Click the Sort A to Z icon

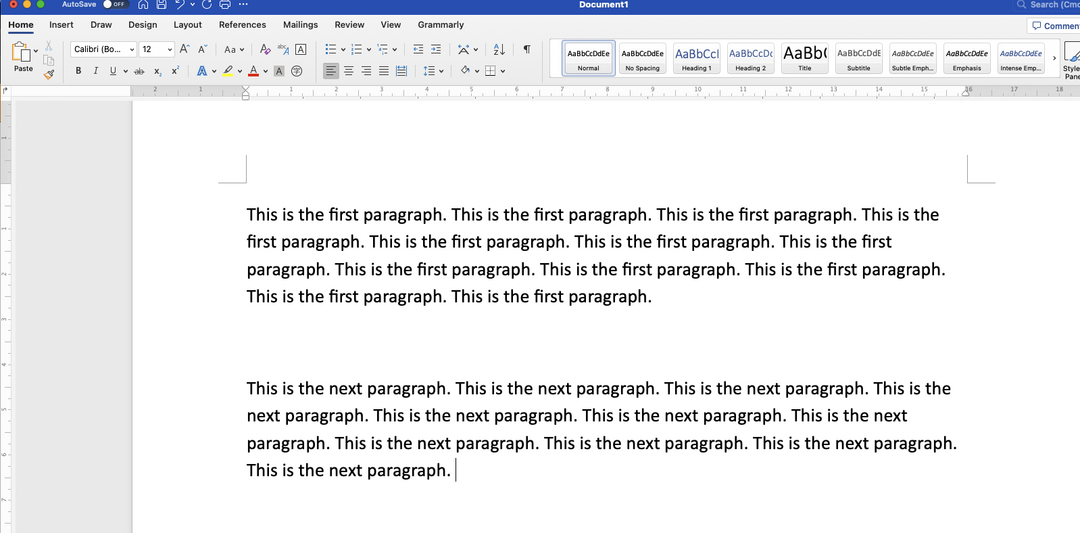[x=499, y=49]
